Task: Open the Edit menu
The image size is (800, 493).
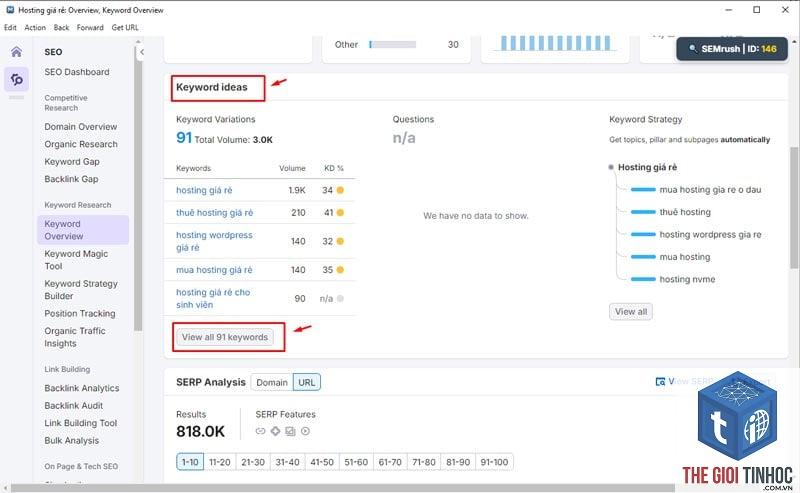Action: (10, 28)
